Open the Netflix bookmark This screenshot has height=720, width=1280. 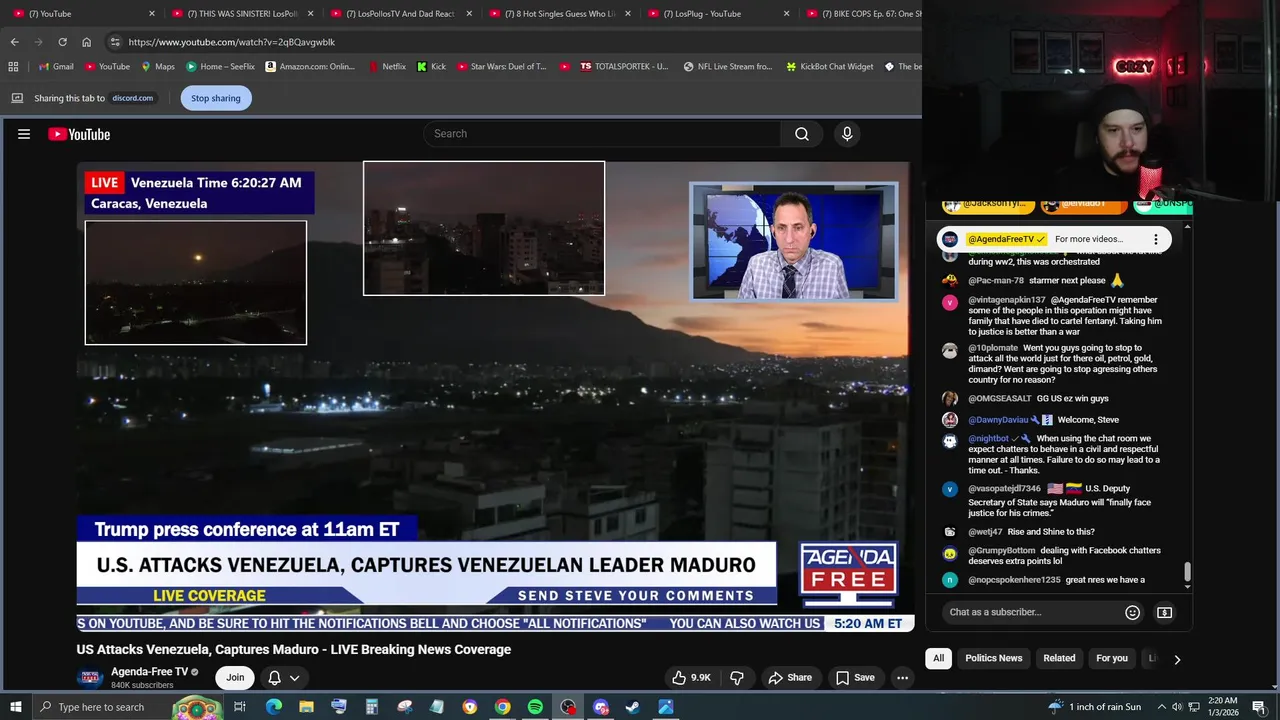coord(387,66)
